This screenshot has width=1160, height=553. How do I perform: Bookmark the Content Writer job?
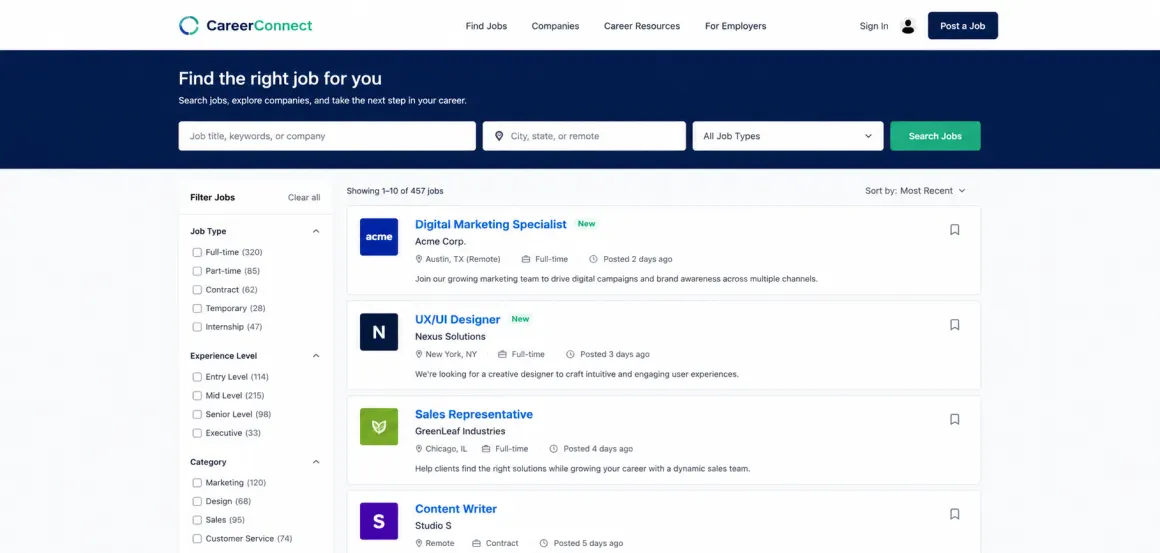click(954, 514)
